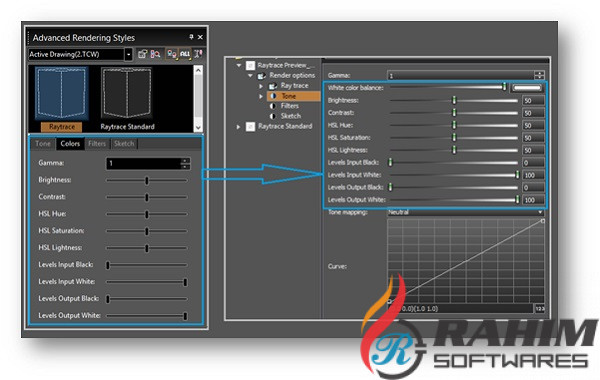Click Levels Output Black slider in styles panel
This screenshot has width=600, height=380.
pos(147,299)
